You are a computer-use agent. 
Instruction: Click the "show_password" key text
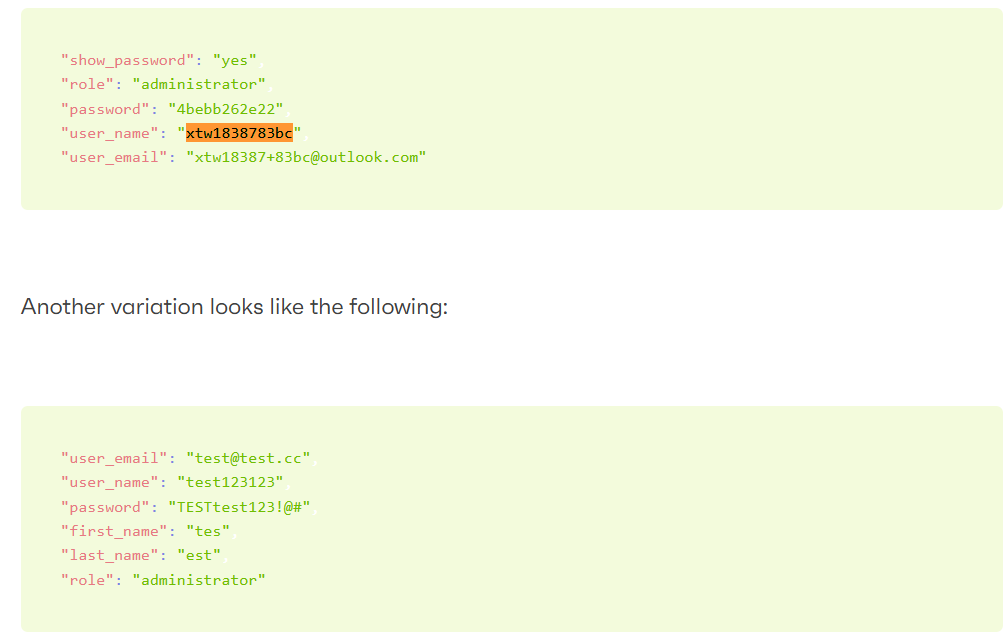[x=127, y=60]
